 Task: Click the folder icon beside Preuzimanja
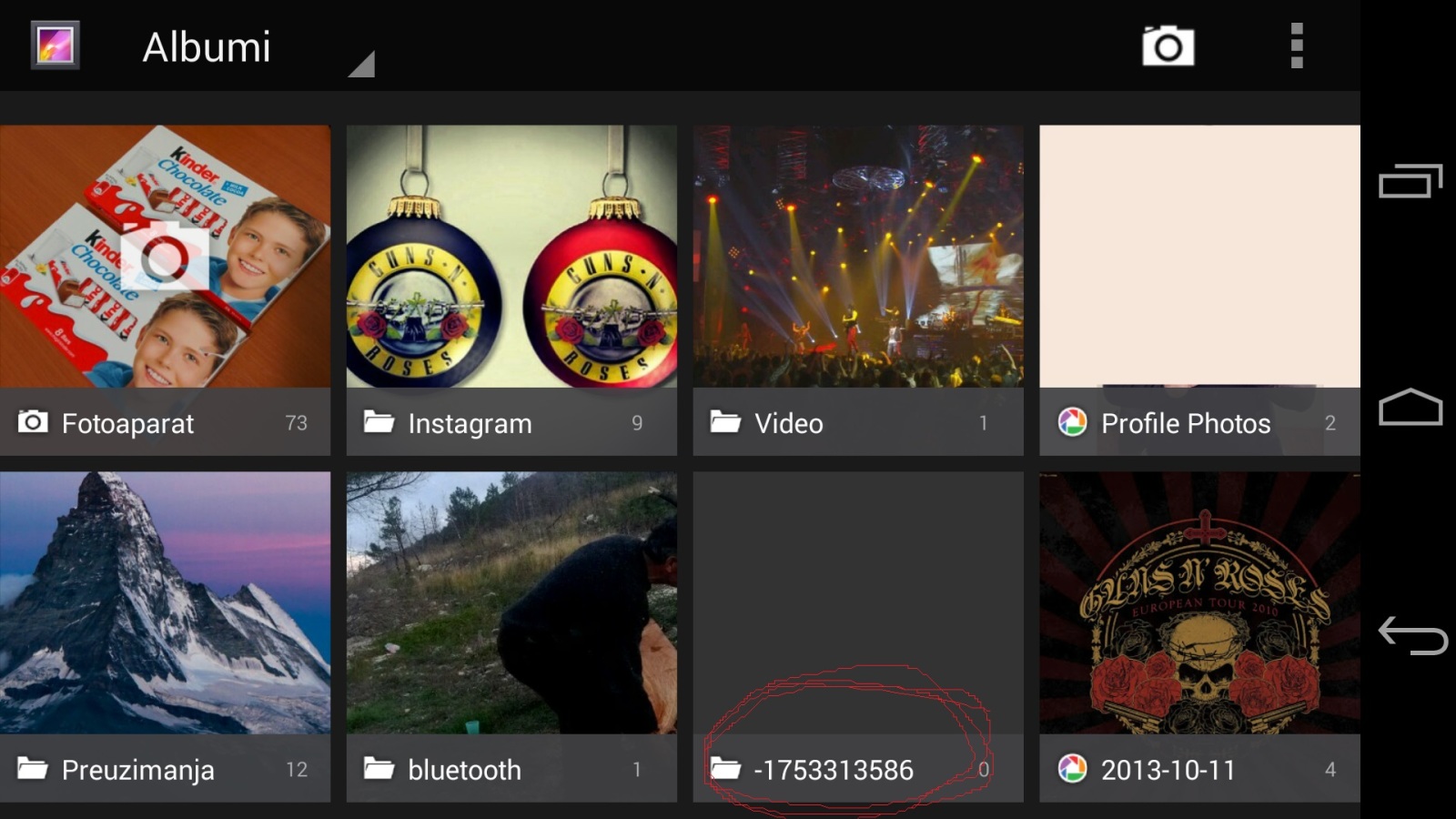[33, 768]
